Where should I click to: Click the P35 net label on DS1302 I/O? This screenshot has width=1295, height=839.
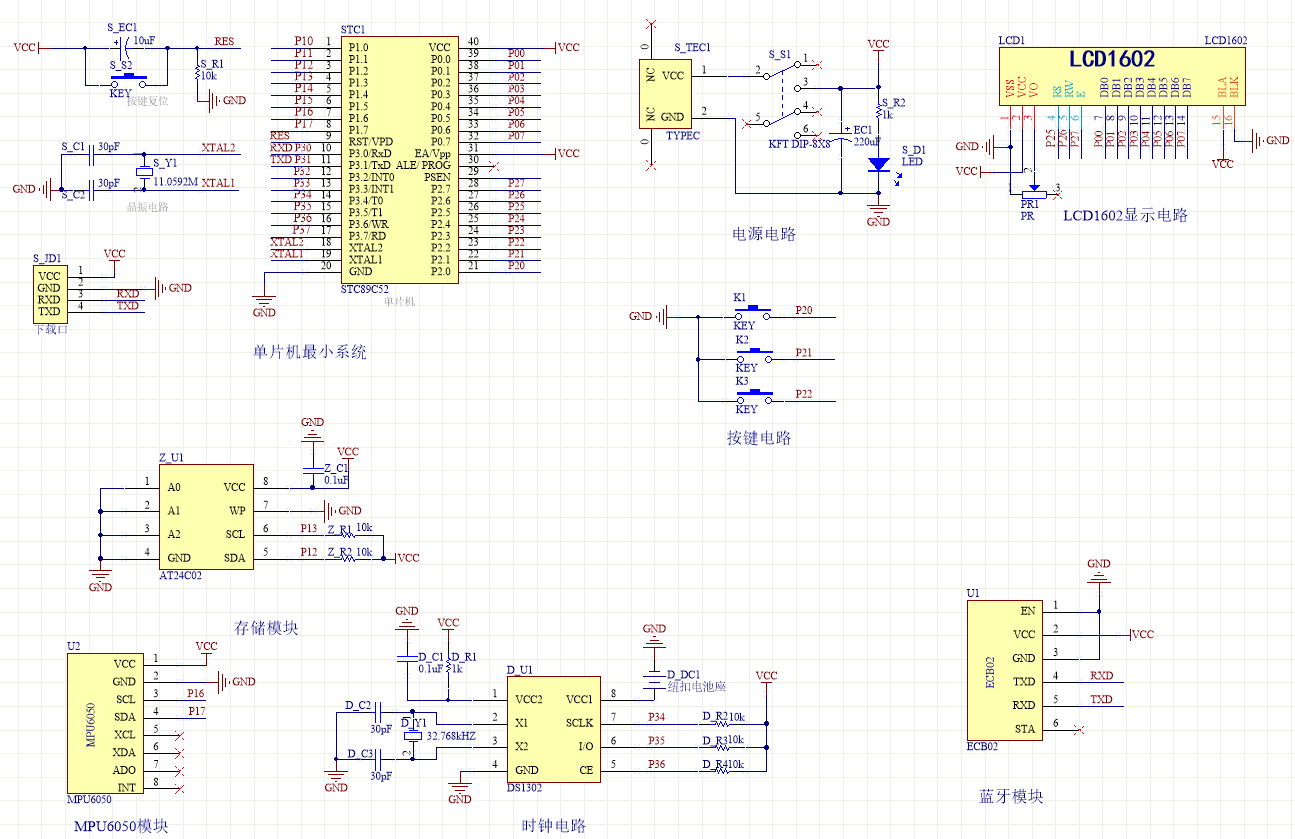coord(656,741)
